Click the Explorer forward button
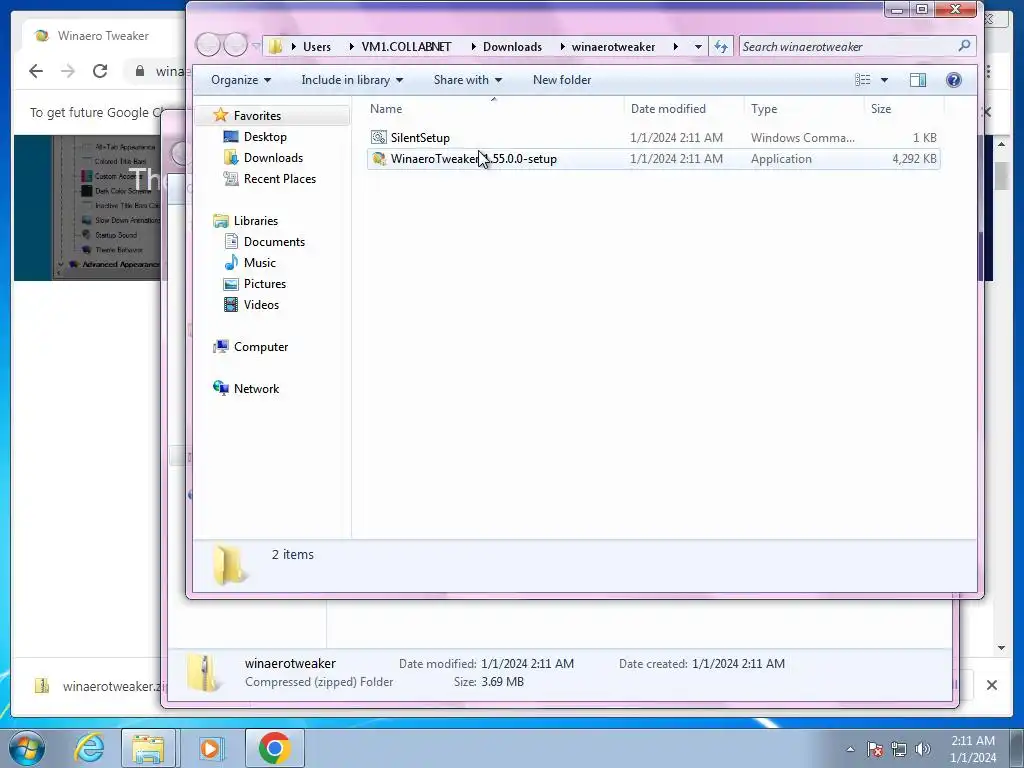Image resolution: width=1024 pixels, height=768 pixels. pos(235,45)
